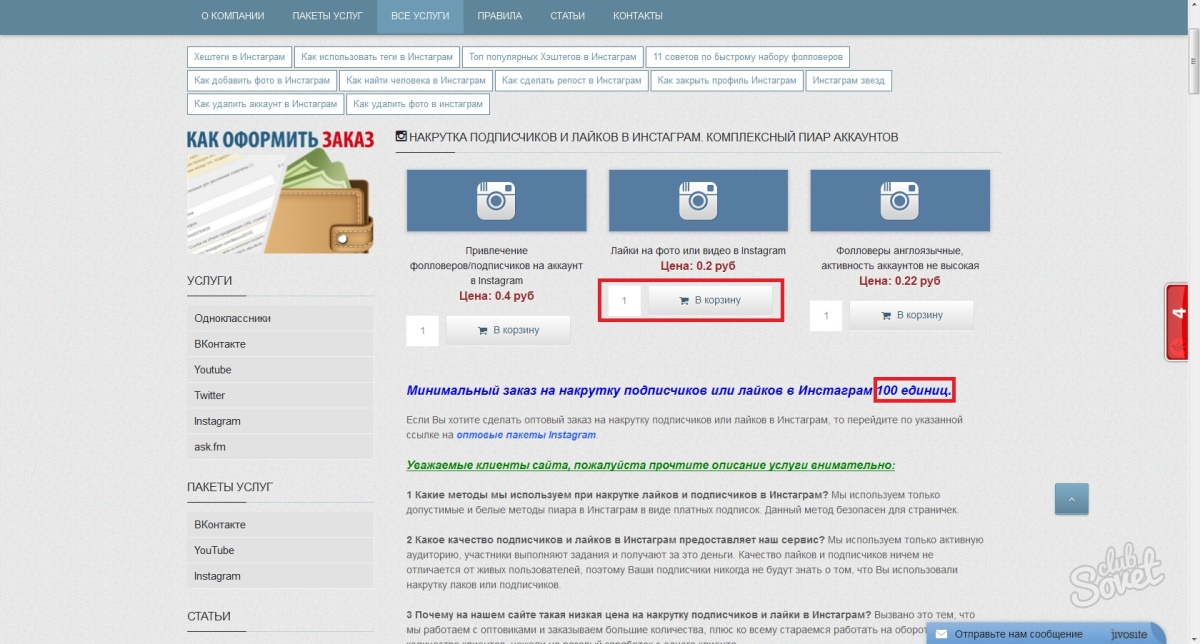
Task: Open the 'Контакты' menu item
Action: (x=637, y=16)
